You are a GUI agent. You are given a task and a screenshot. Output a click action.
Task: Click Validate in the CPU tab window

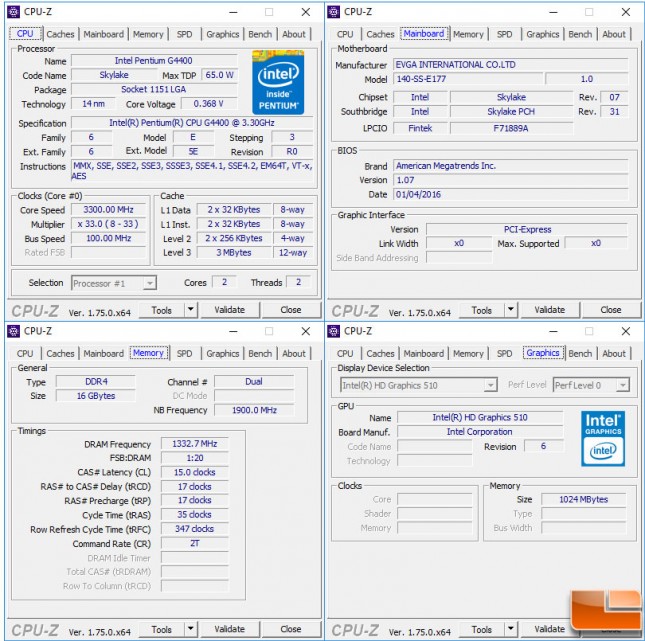pos(230,310)
